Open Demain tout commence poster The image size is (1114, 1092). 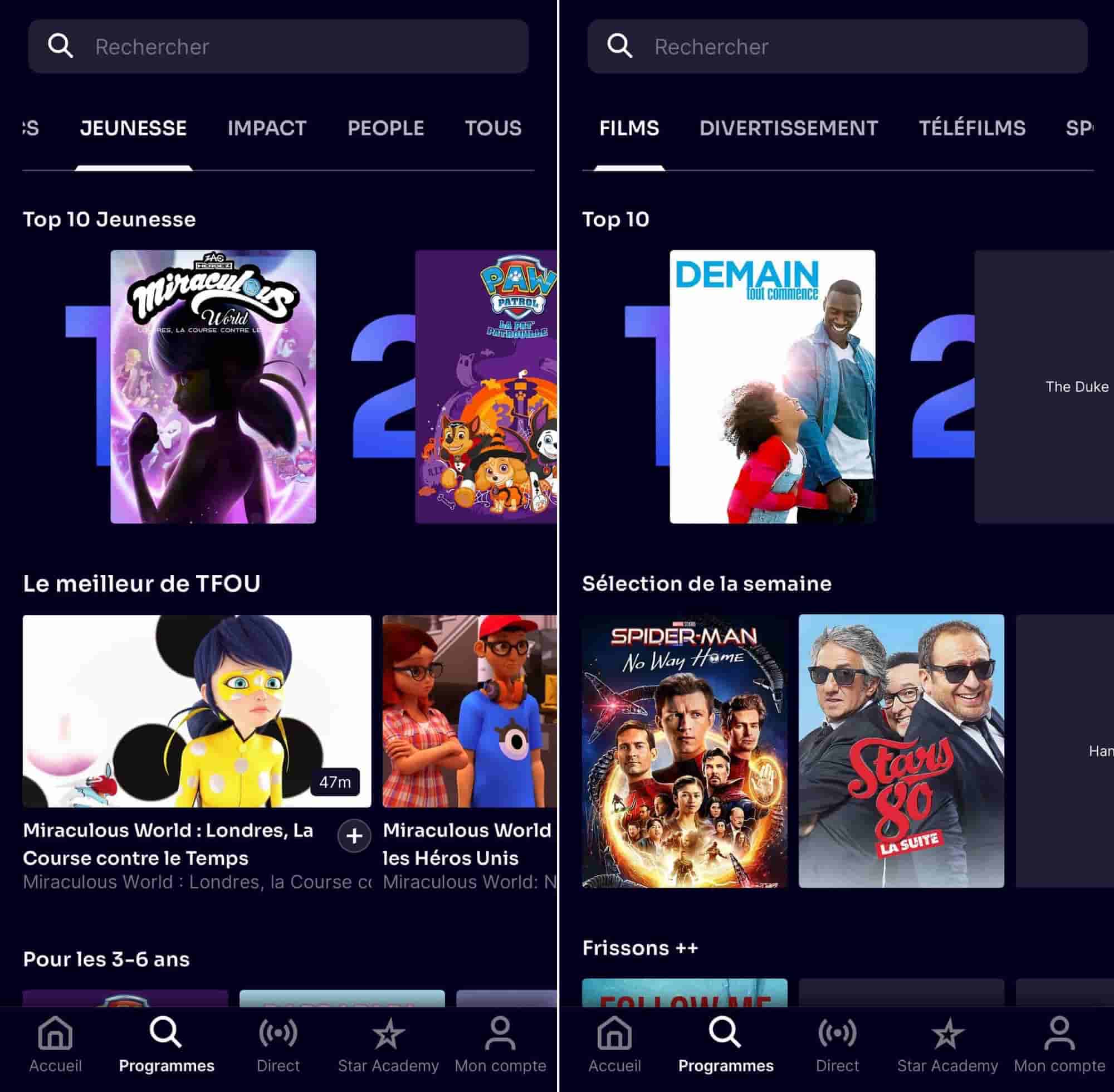(773, 387)
